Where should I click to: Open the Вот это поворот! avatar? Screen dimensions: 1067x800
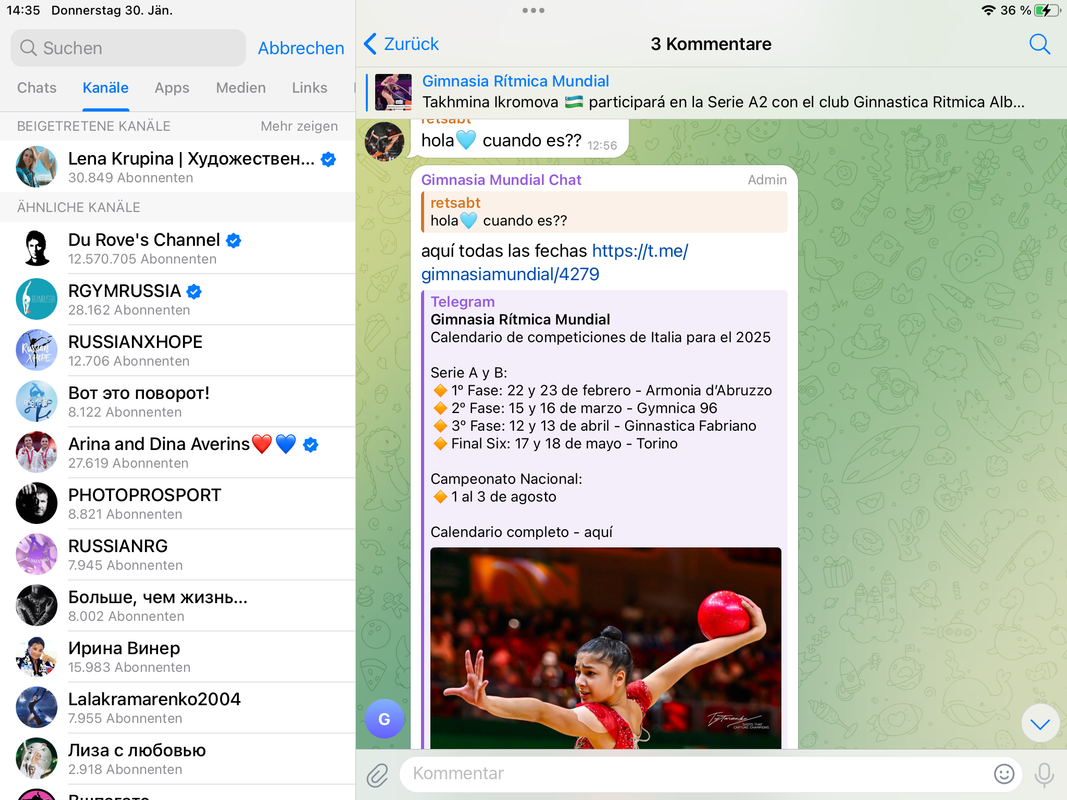pos(37,401)
